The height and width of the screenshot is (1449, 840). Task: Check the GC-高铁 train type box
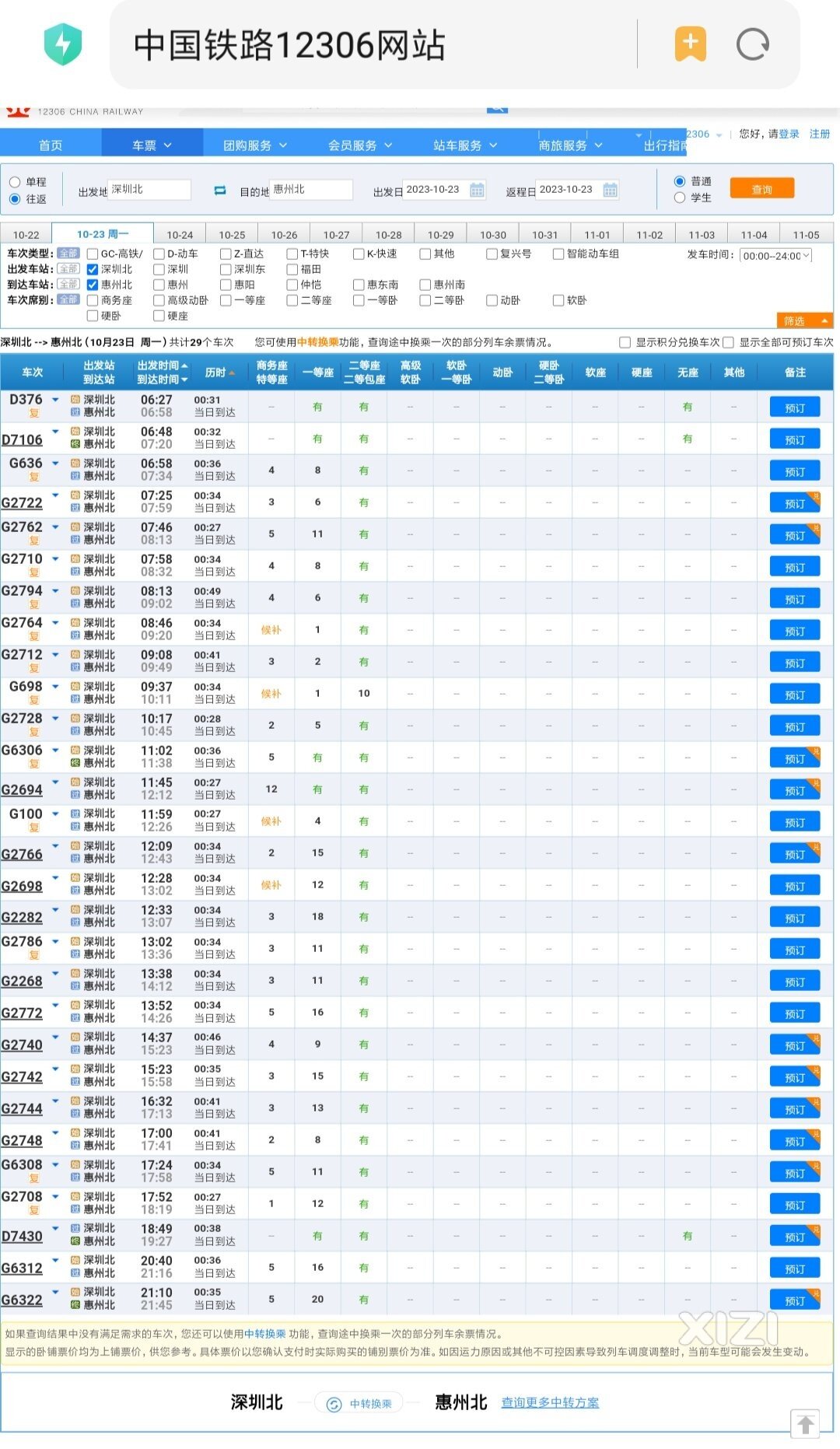click(93, 254)
